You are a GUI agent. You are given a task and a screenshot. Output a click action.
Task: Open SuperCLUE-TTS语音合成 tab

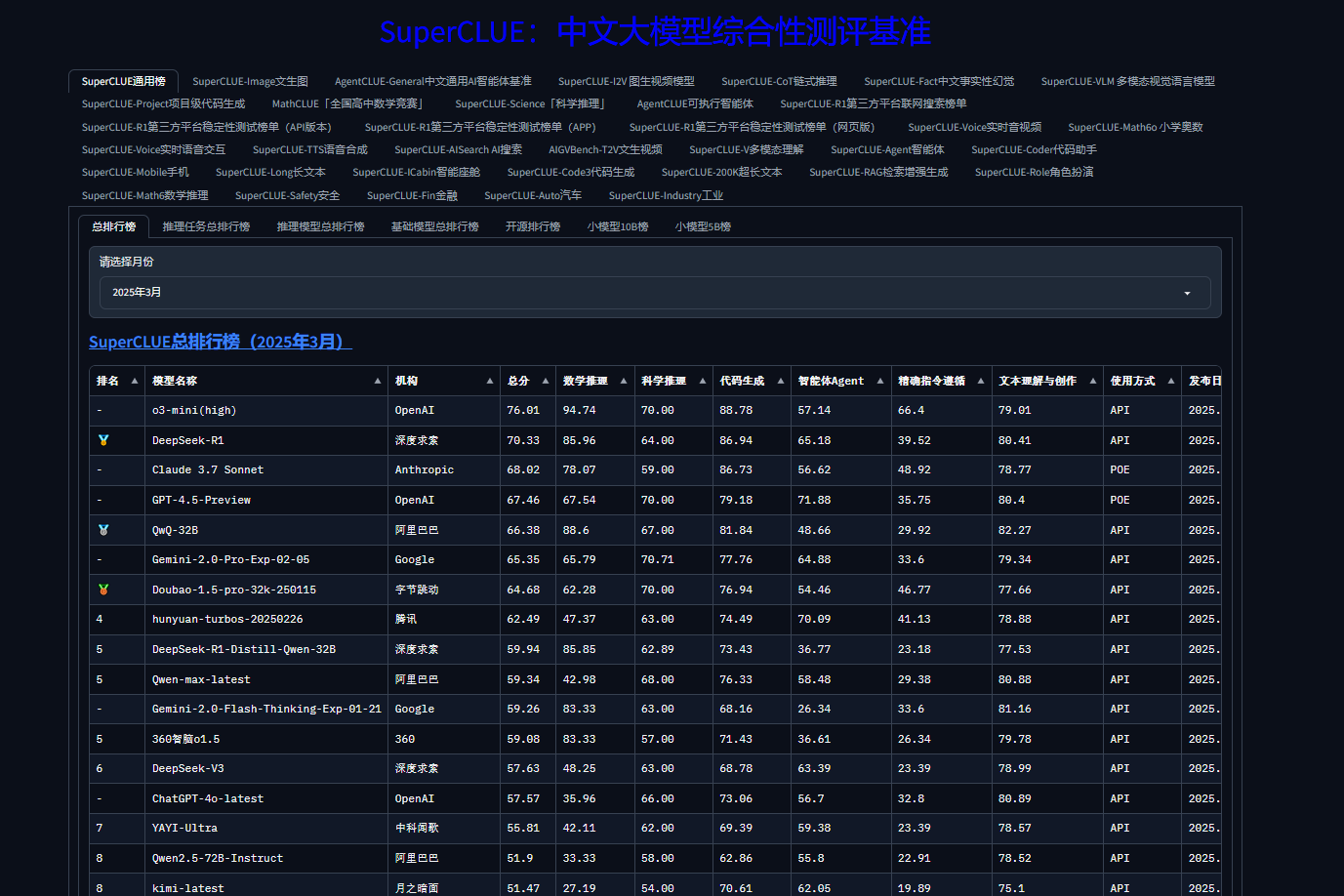point(310,149)
